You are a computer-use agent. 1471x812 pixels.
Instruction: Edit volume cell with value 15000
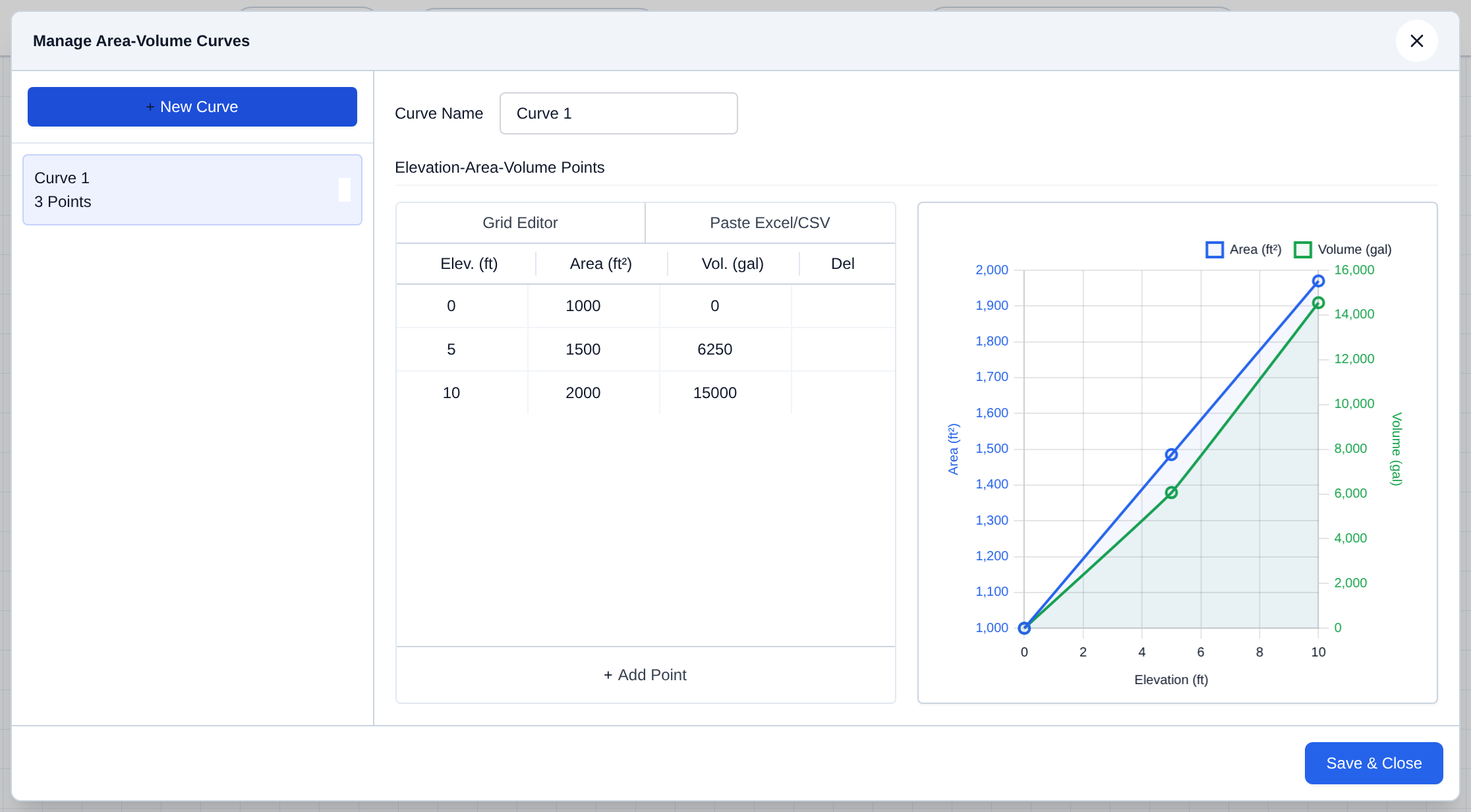(725, 393)
